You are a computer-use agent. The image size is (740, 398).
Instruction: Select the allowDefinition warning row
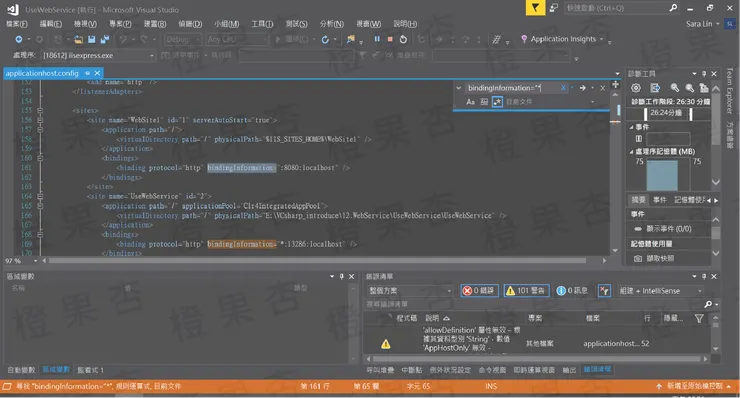point(537,340)
